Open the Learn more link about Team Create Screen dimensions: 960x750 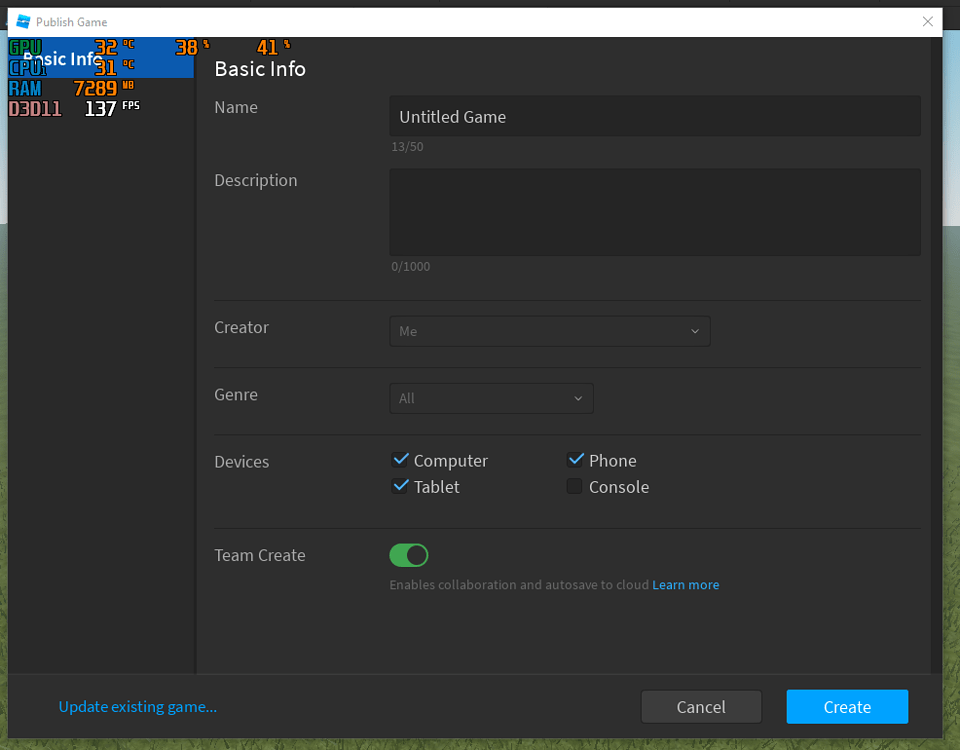(x=685, y=584)
